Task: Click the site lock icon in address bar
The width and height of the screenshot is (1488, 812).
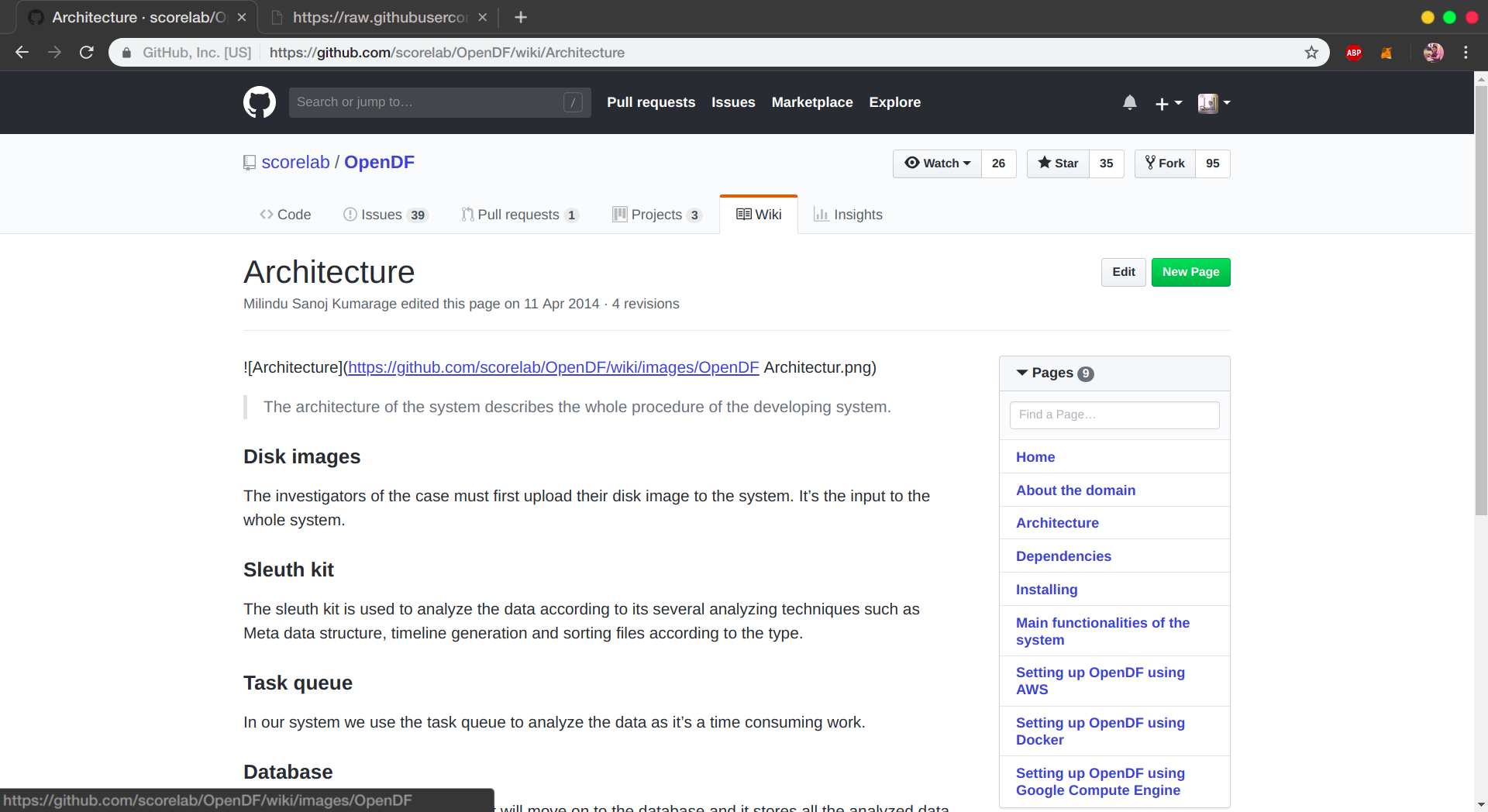Action: [x=126, y=53]
